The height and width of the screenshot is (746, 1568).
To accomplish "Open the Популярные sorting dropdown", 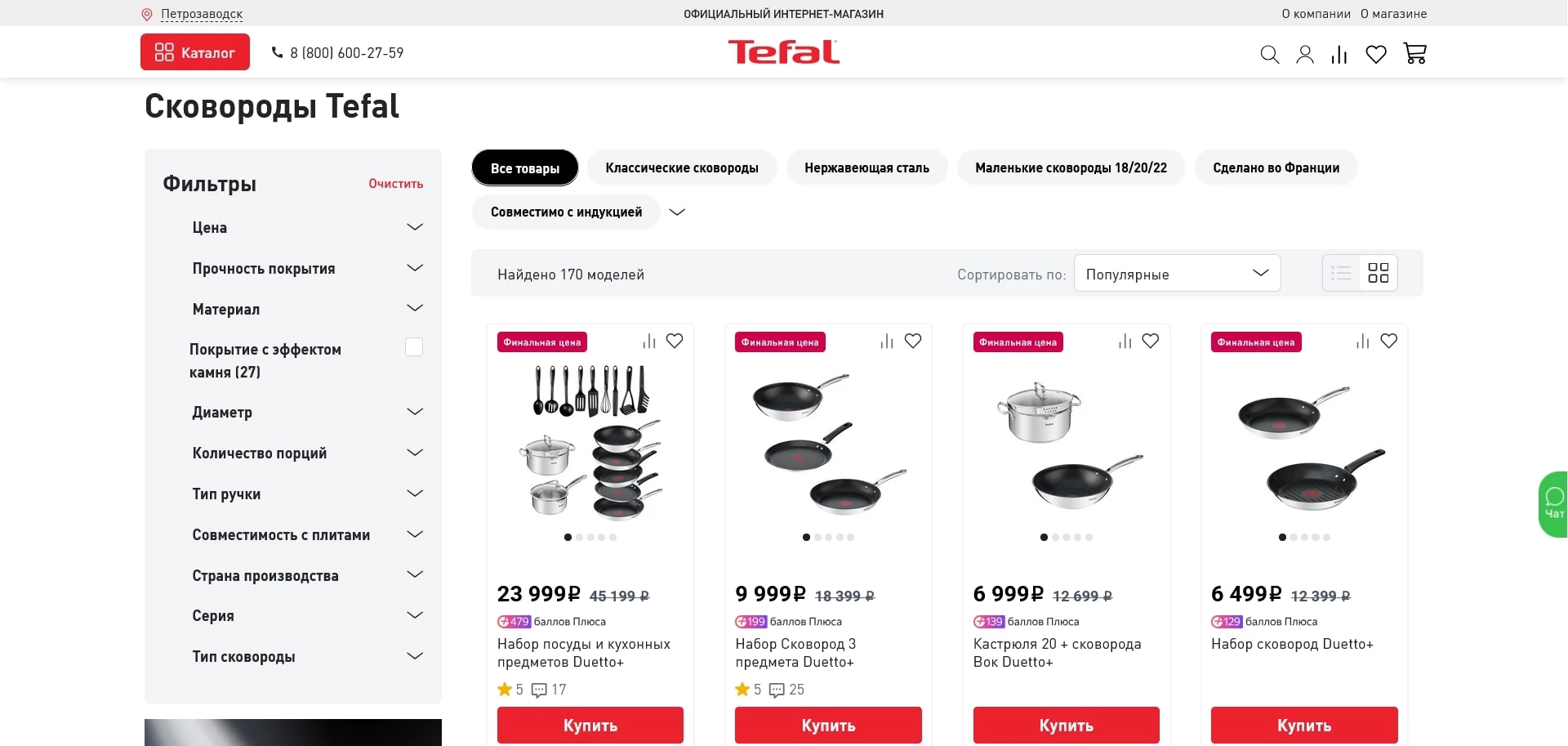I will pyautogui.click(x=1177, y=274).
